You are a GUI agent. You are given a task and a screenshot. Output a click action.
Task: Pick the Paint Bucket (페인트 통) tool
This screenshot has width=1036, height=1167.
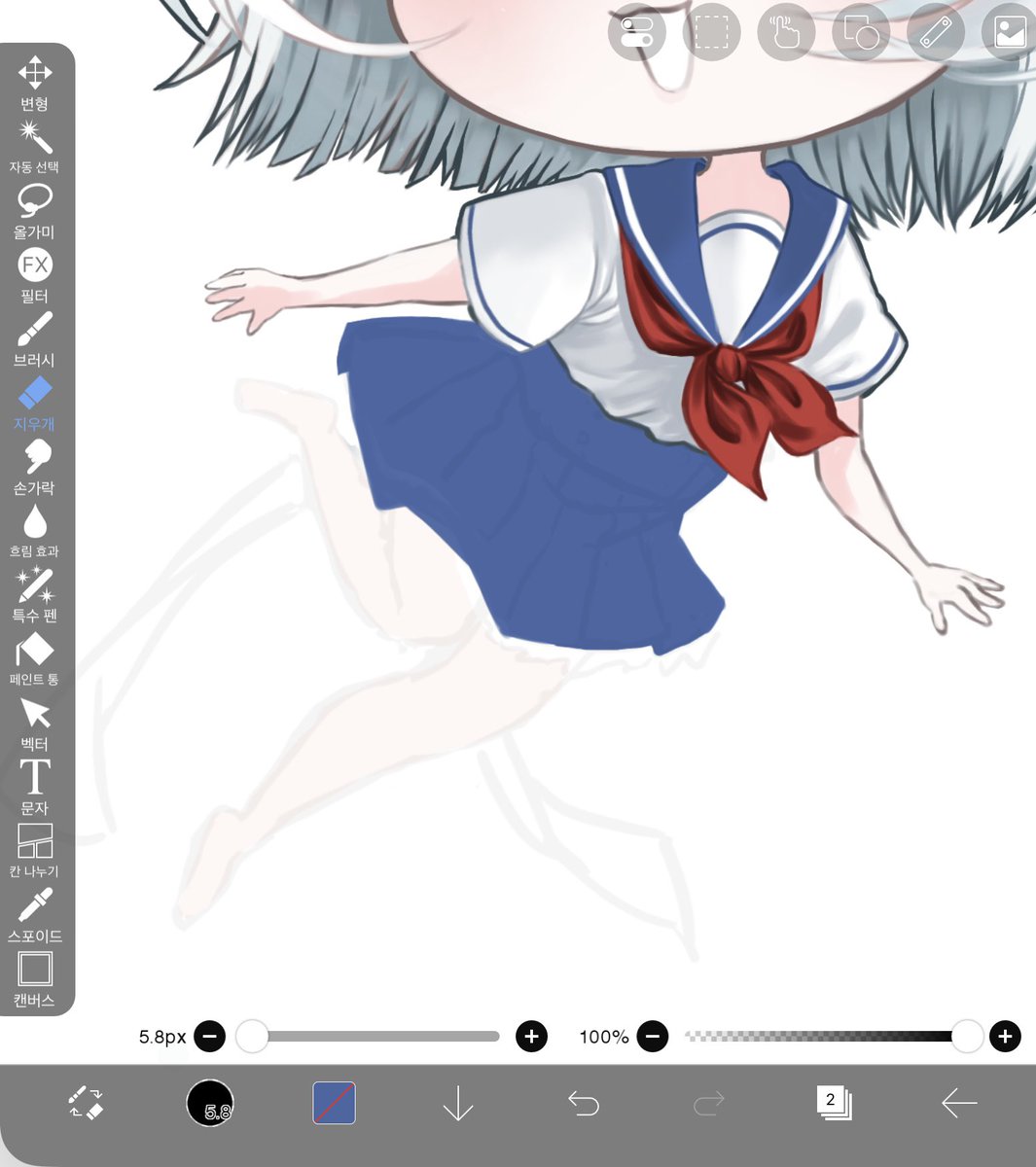click(x=35, y=659)
